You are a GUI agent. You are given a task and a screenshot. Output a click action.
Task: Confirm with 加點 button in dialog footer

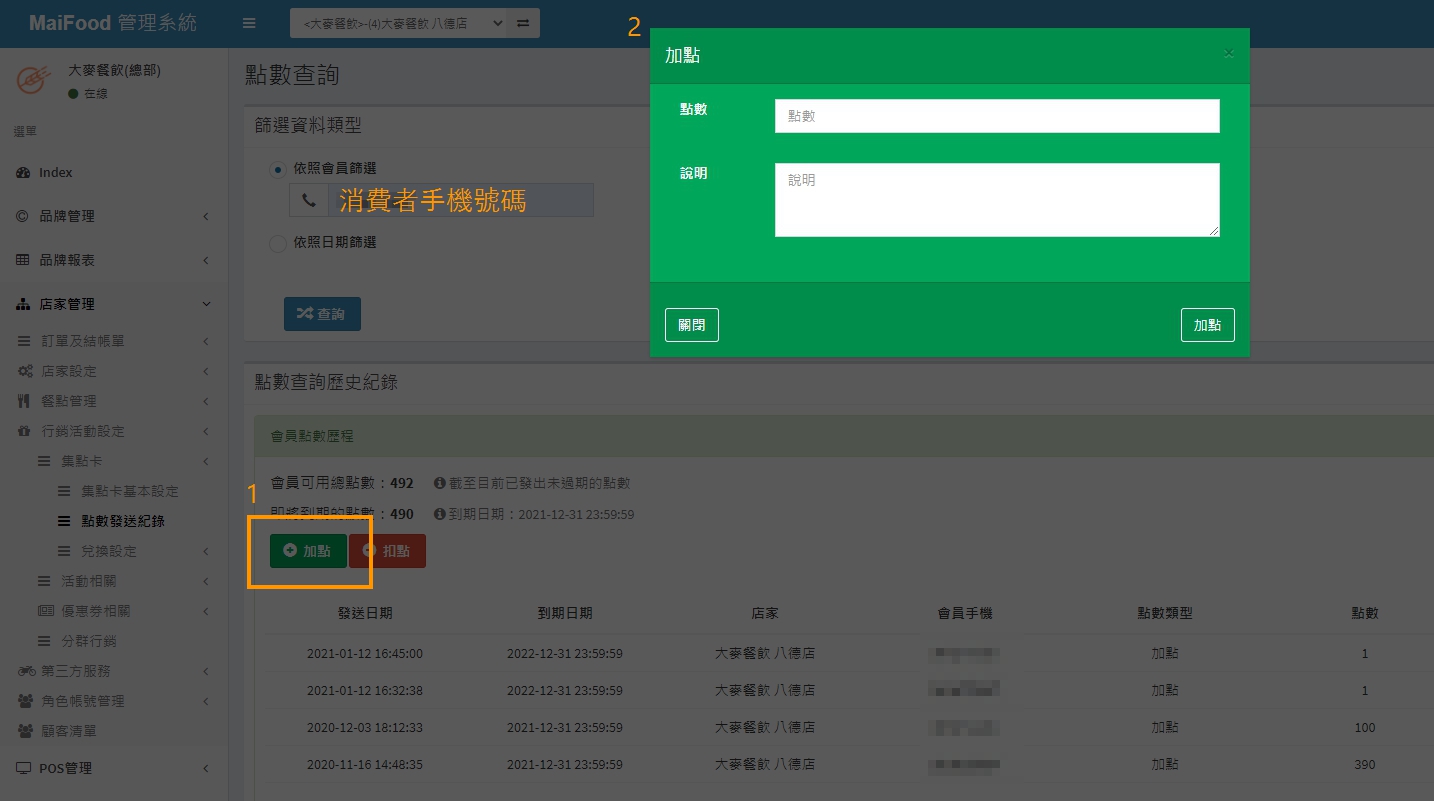click(1207, 325)
